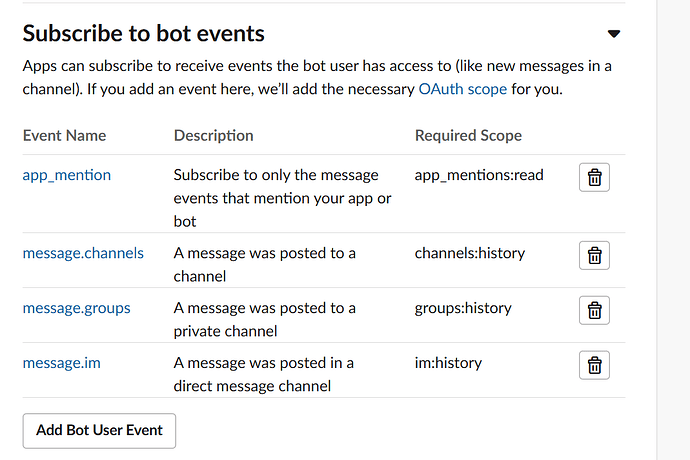Delete the message.im event row
This screenshot has height=460, width=690.
[x=594, y=365]
